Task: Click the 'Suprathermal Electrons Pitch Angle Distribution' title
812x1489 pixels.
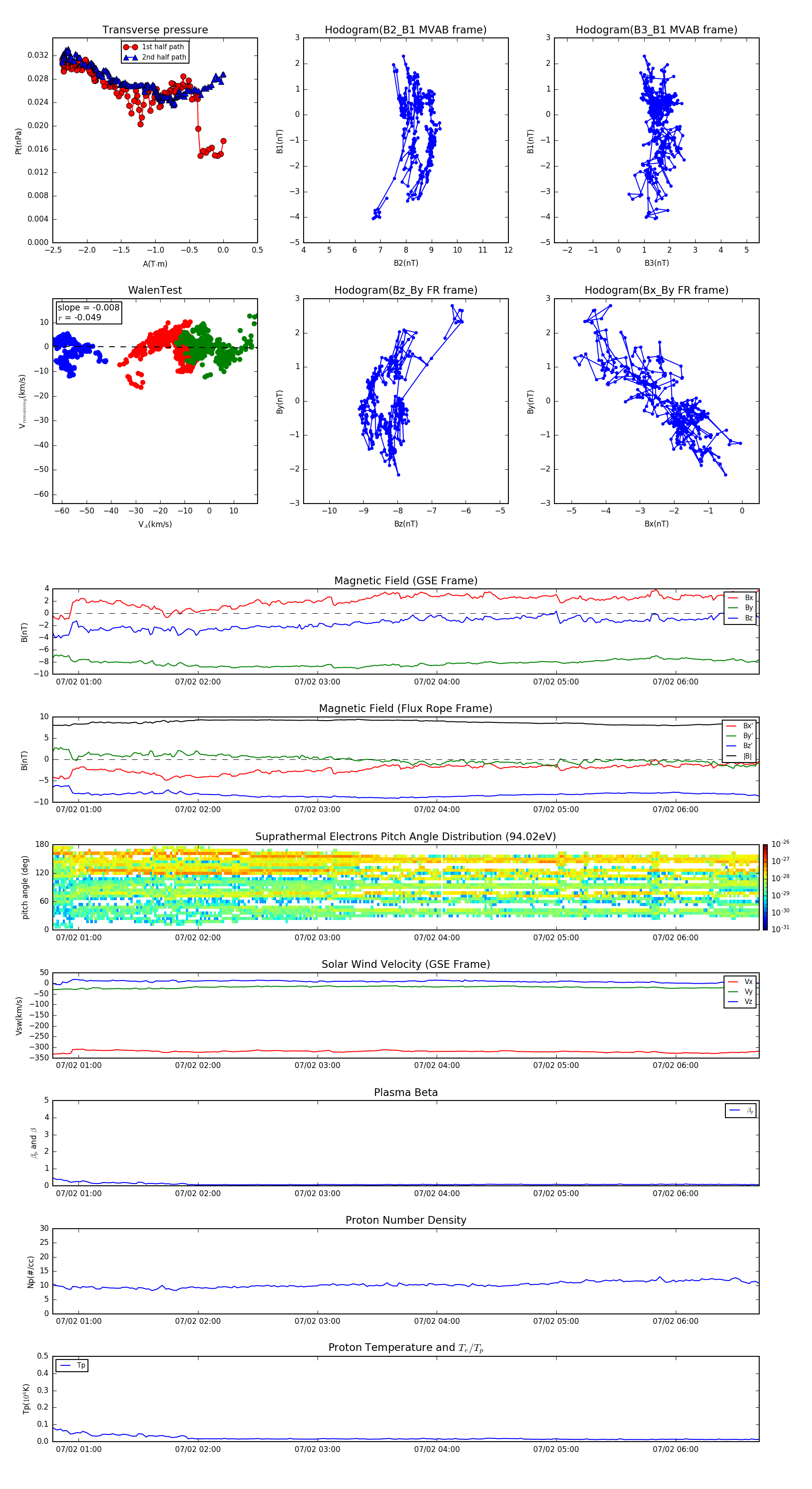Action: [x=406, y=837]
